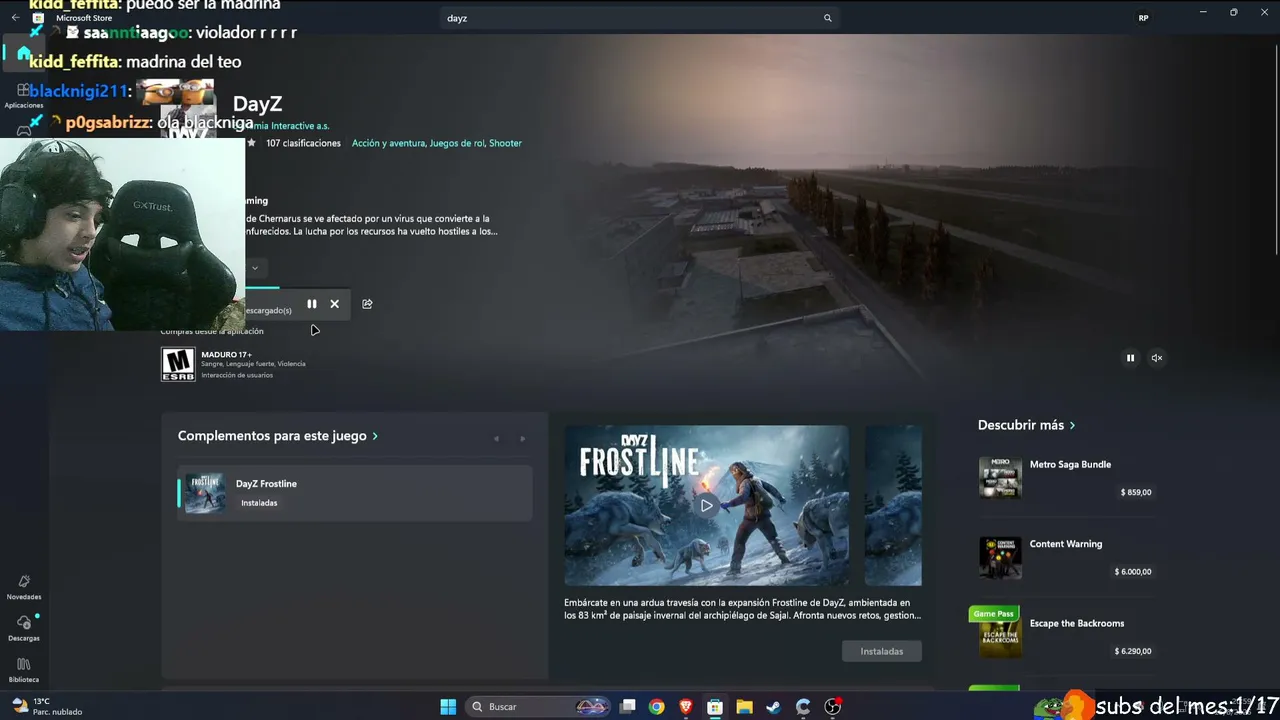Cancel the DayZ download

[335, 304]
